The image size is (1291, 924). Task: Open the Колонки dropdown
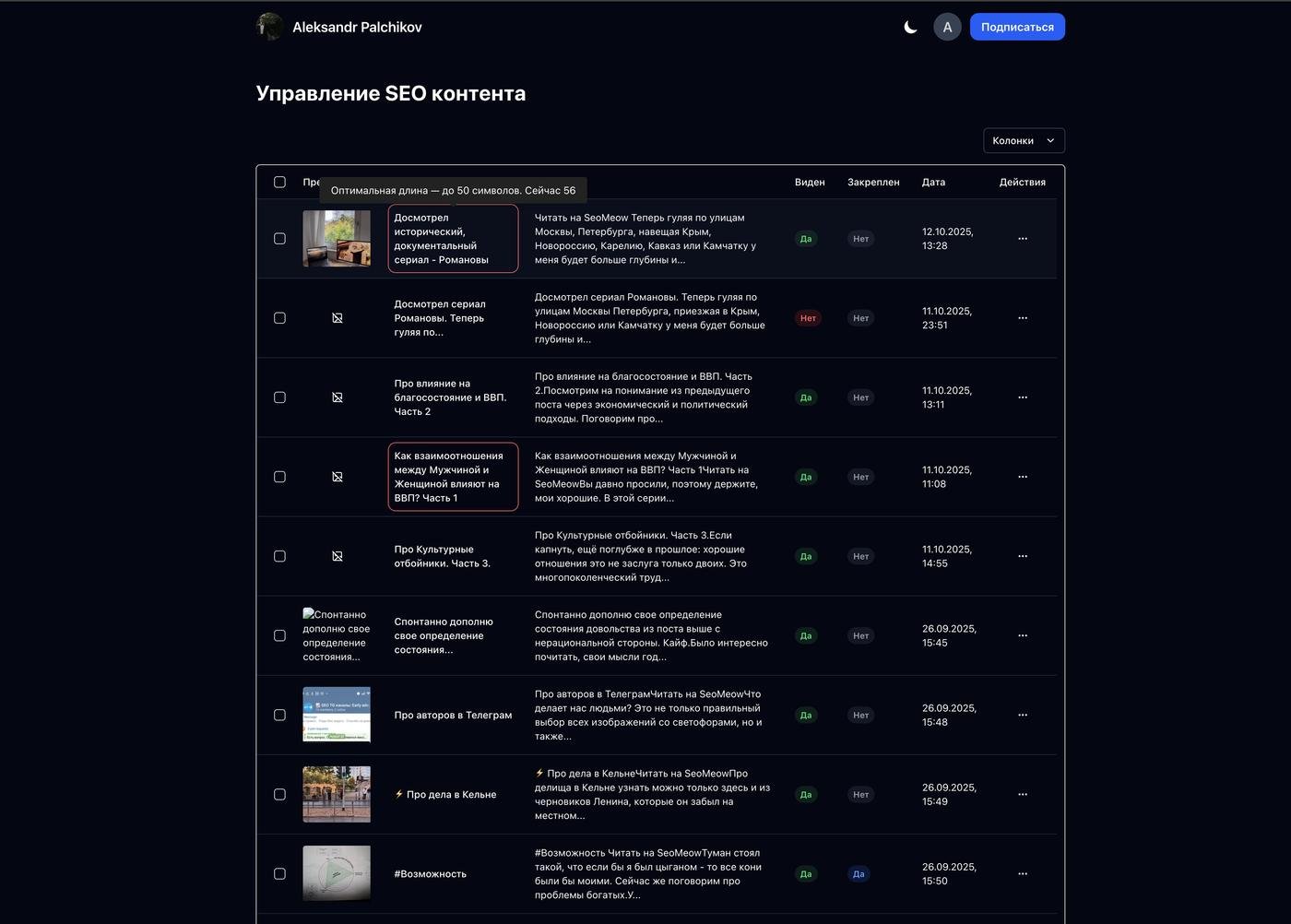pos(1024,141)
